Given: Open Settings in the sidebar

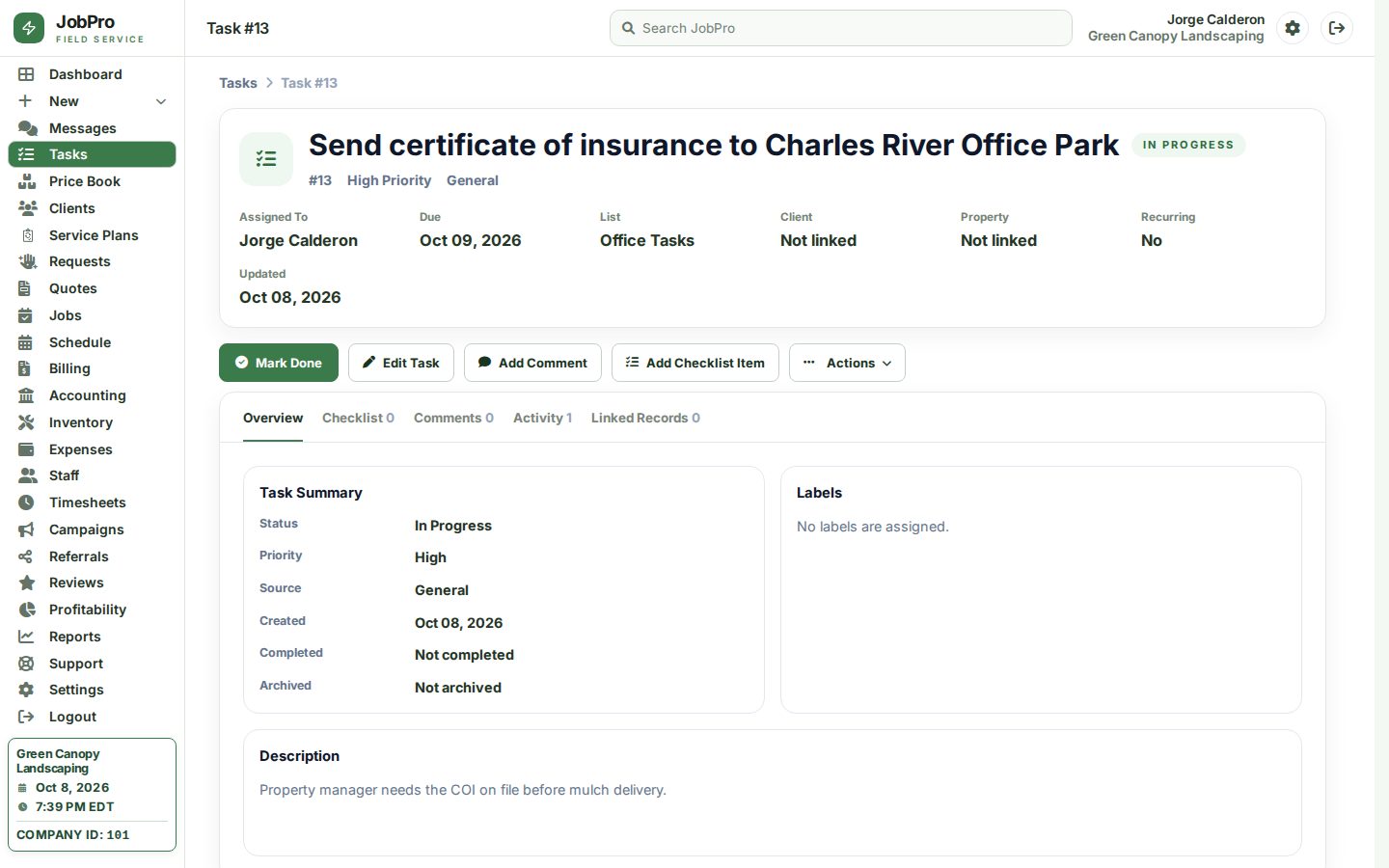Looking at the screenshot, I should click(92, 690).
